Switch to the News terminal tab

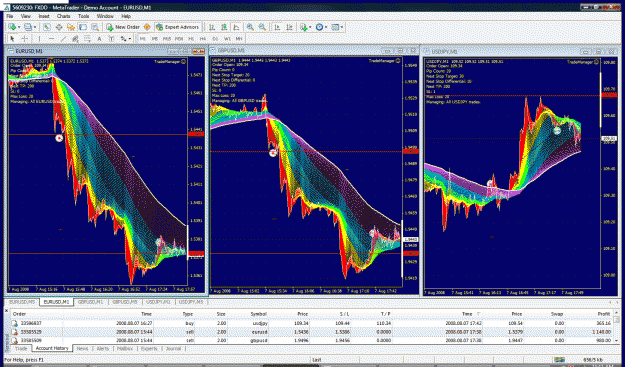click(83, 348)
